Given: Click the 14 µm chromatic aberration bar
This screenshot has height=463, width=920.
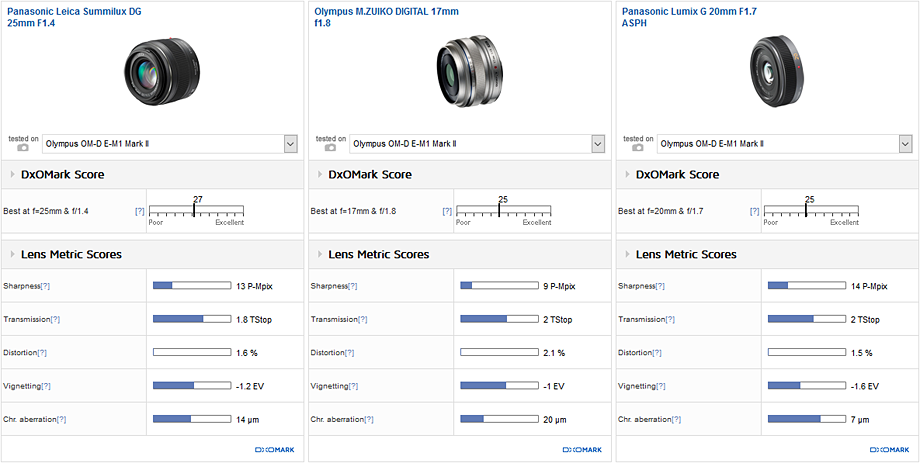Looking at the screenshot, I should [192, 420].
